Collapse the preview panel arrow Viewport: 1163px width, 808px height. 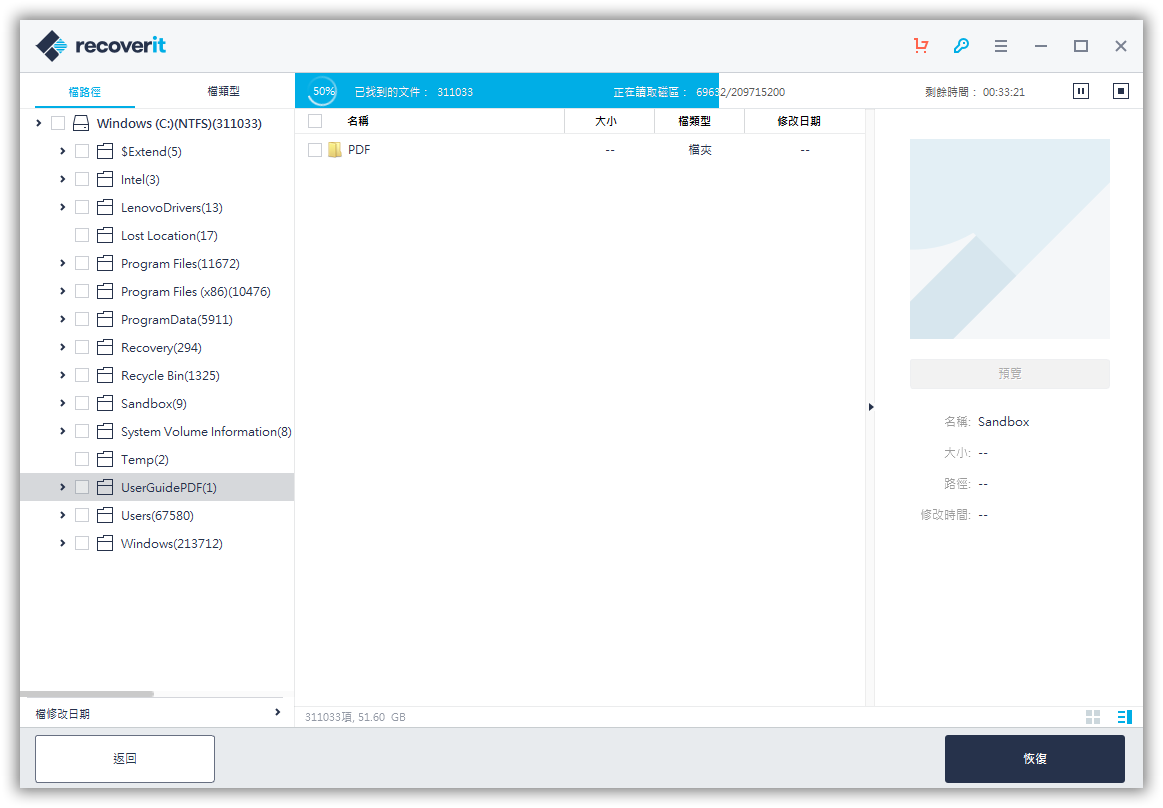(x=870, y=407)
